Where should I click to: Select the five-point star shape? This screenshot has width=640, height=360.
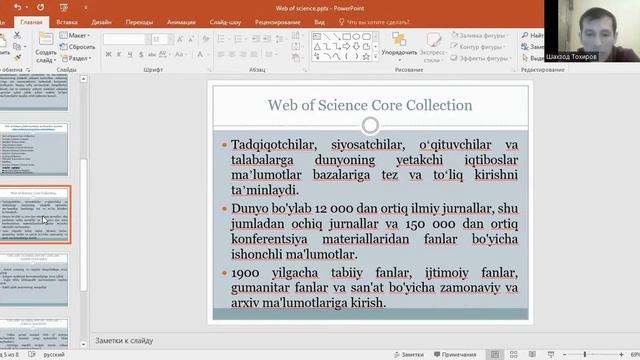[366, 56]
